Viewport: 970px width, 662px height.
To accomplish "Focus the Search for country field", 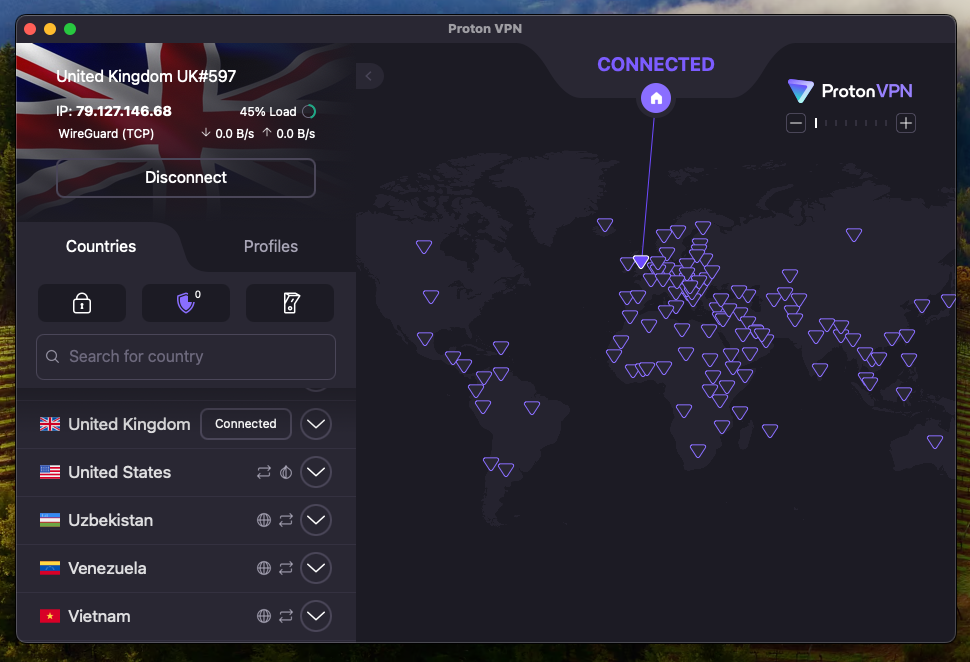I will pyautogui.click(x=186, y=357).
